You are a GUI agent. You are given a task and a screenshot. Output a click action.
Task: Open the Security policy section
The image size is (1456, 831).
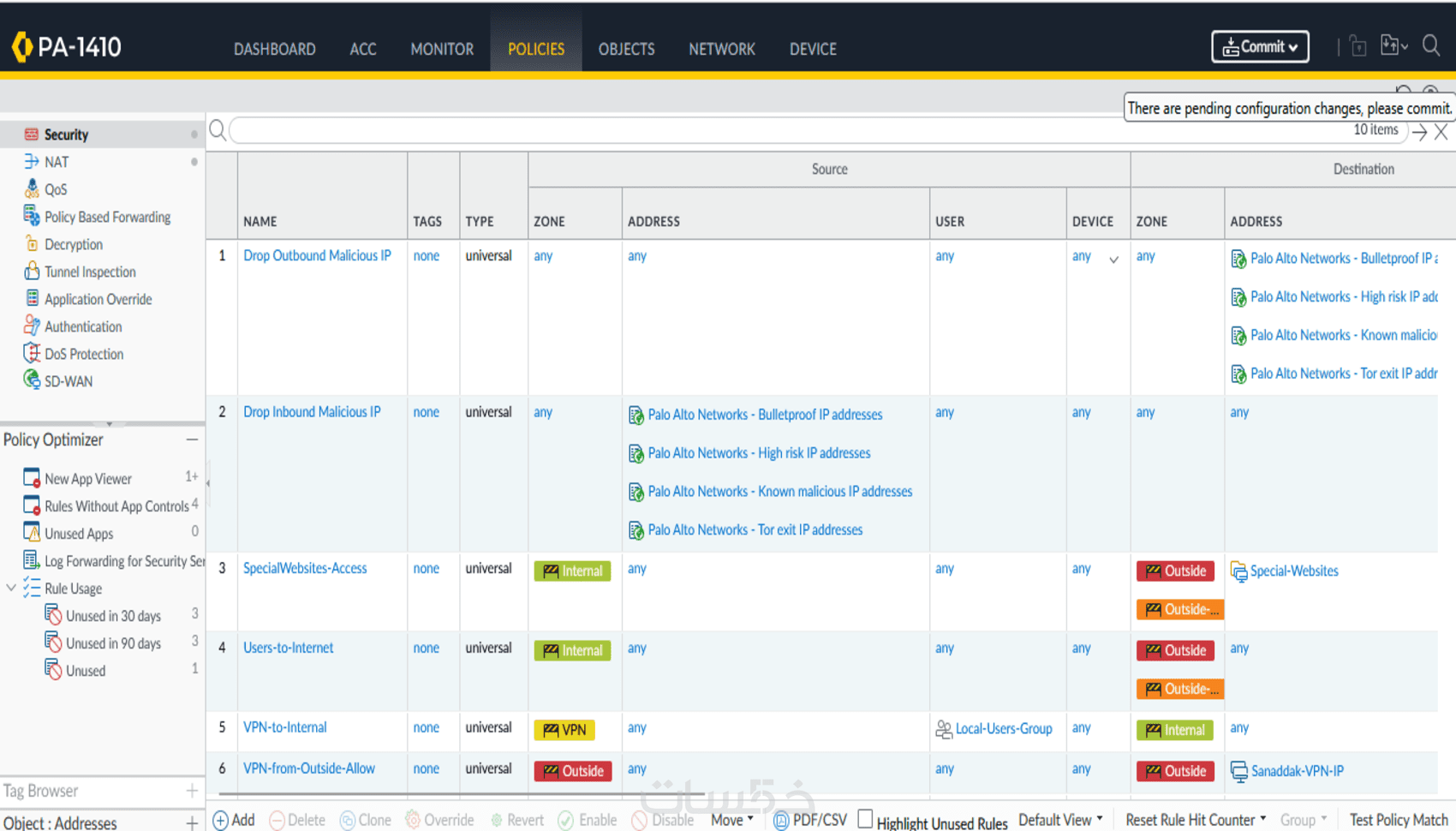point(65,135)
